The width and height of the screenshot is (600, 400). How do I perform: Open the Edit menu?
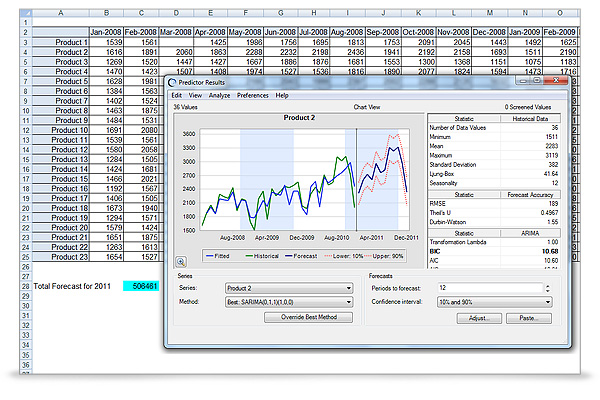point(177,95)
